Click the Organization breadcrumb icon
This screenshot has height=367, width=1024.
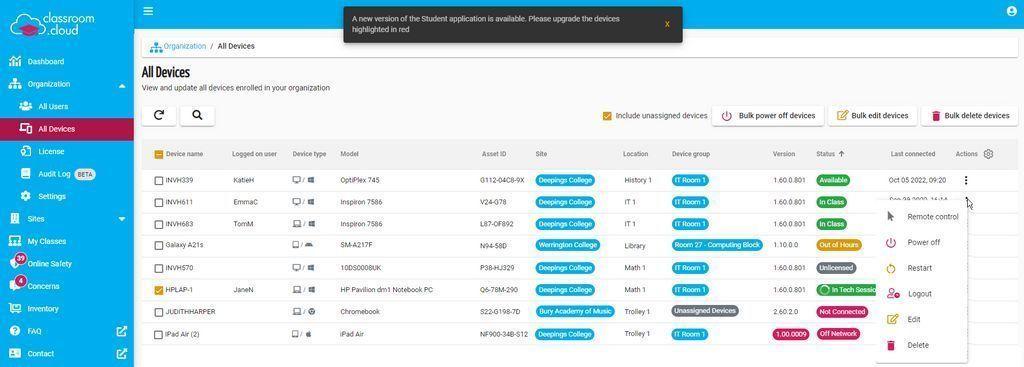[x=155, y=47]
